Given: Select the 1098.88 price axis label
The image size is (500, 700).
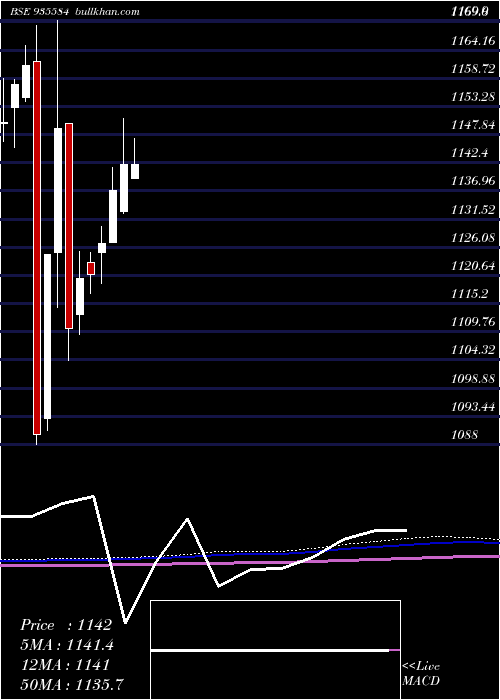Looking at the screenshot, I should (473, 379).
